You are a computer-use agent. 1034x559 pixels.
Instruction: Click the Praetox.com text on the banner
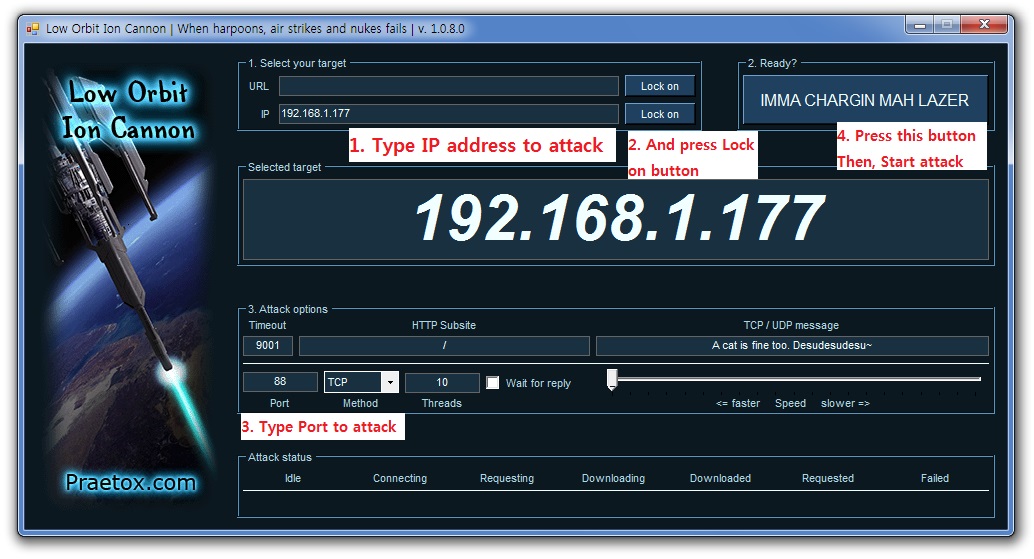[x=130, y=482]
